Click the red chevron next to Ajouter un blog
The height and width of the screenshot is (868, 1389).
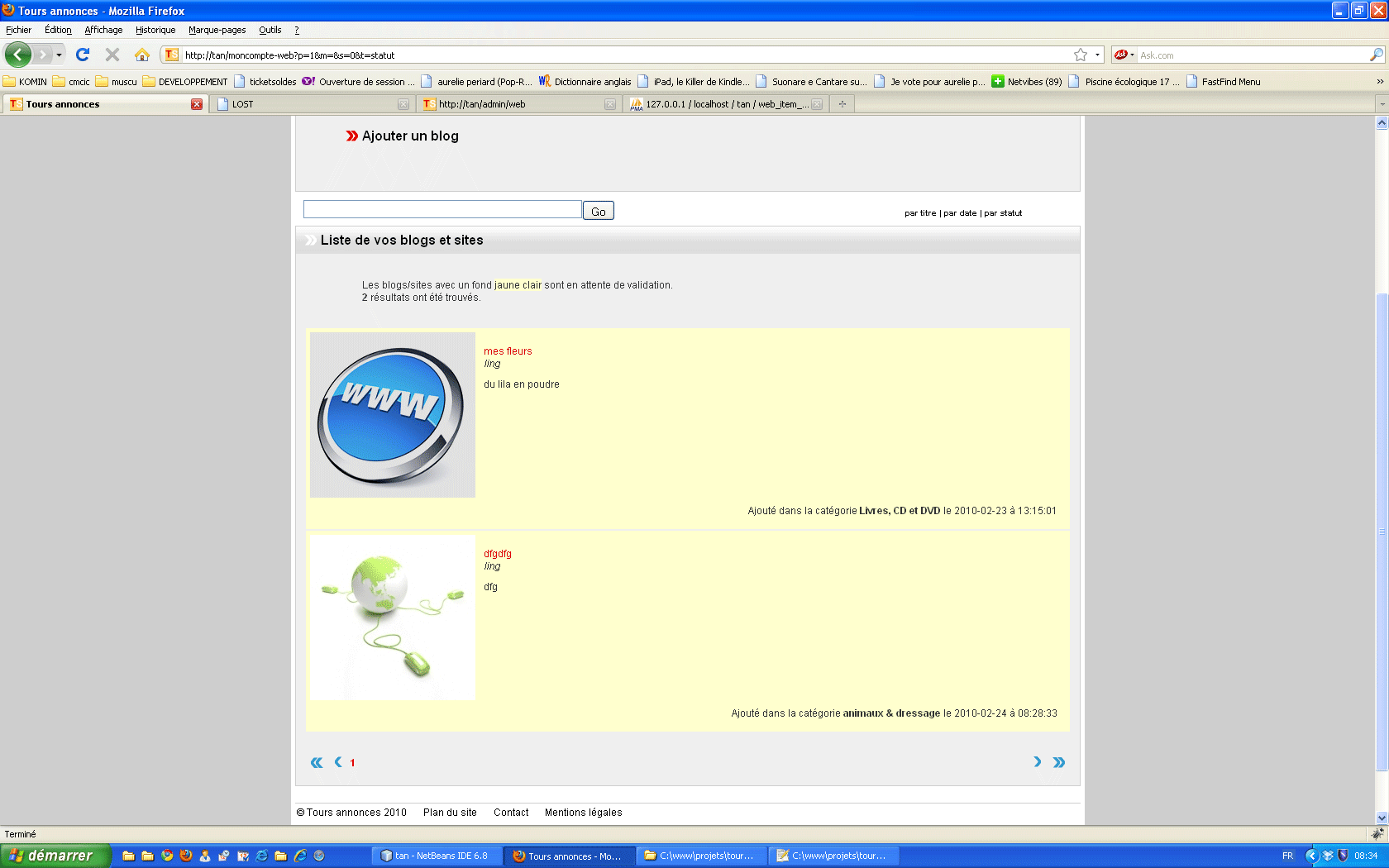(x=352, y=136)
